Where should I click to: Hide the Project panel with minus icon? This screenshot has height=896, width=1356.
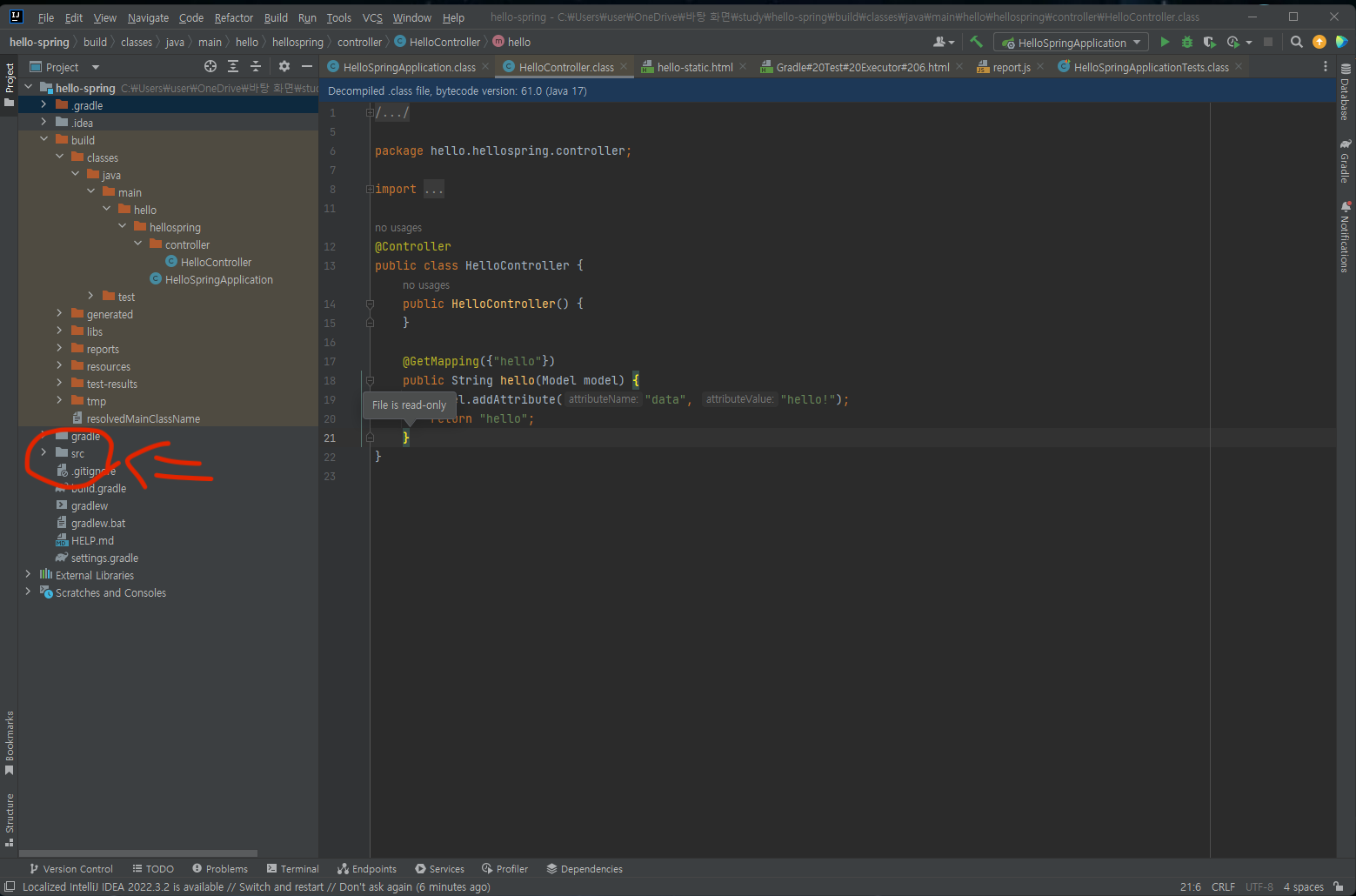(306, 66)
